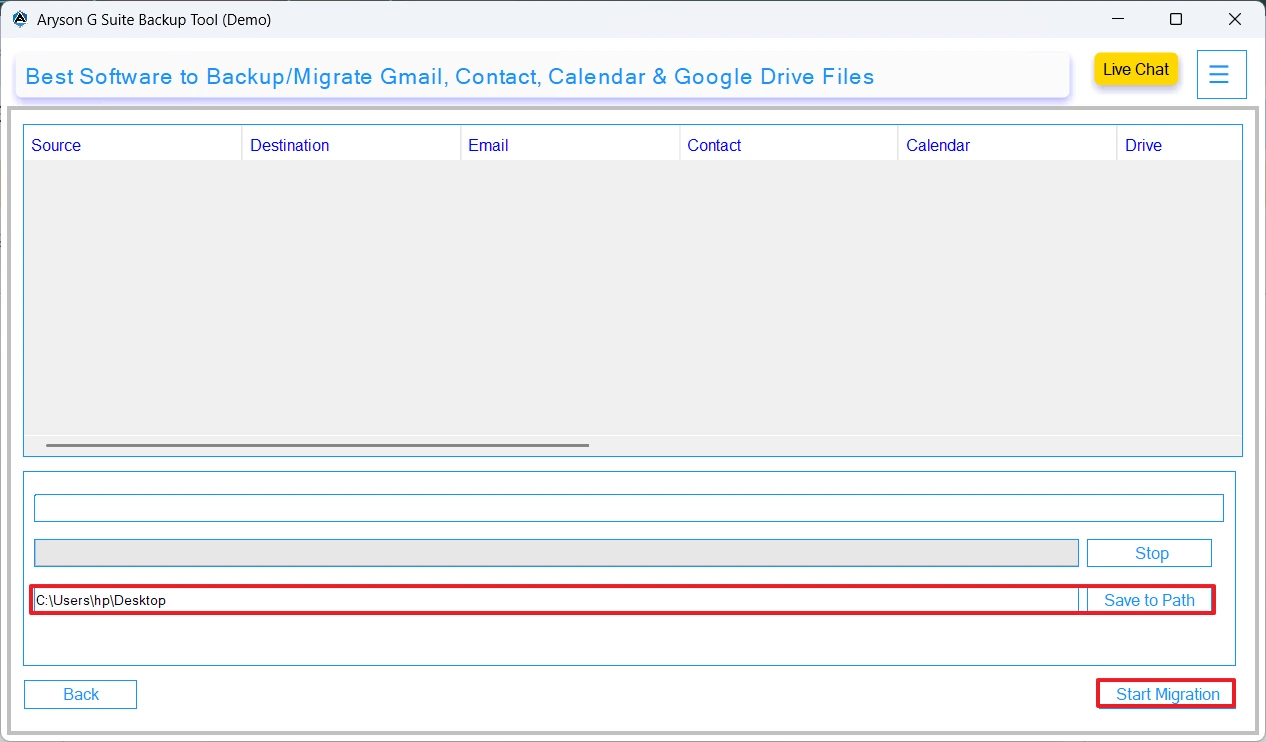The height and width of the screenshot is (742, 1266).
Task: Open Live Chat support
Action: pyautogui.click(x=1136, y=69)
